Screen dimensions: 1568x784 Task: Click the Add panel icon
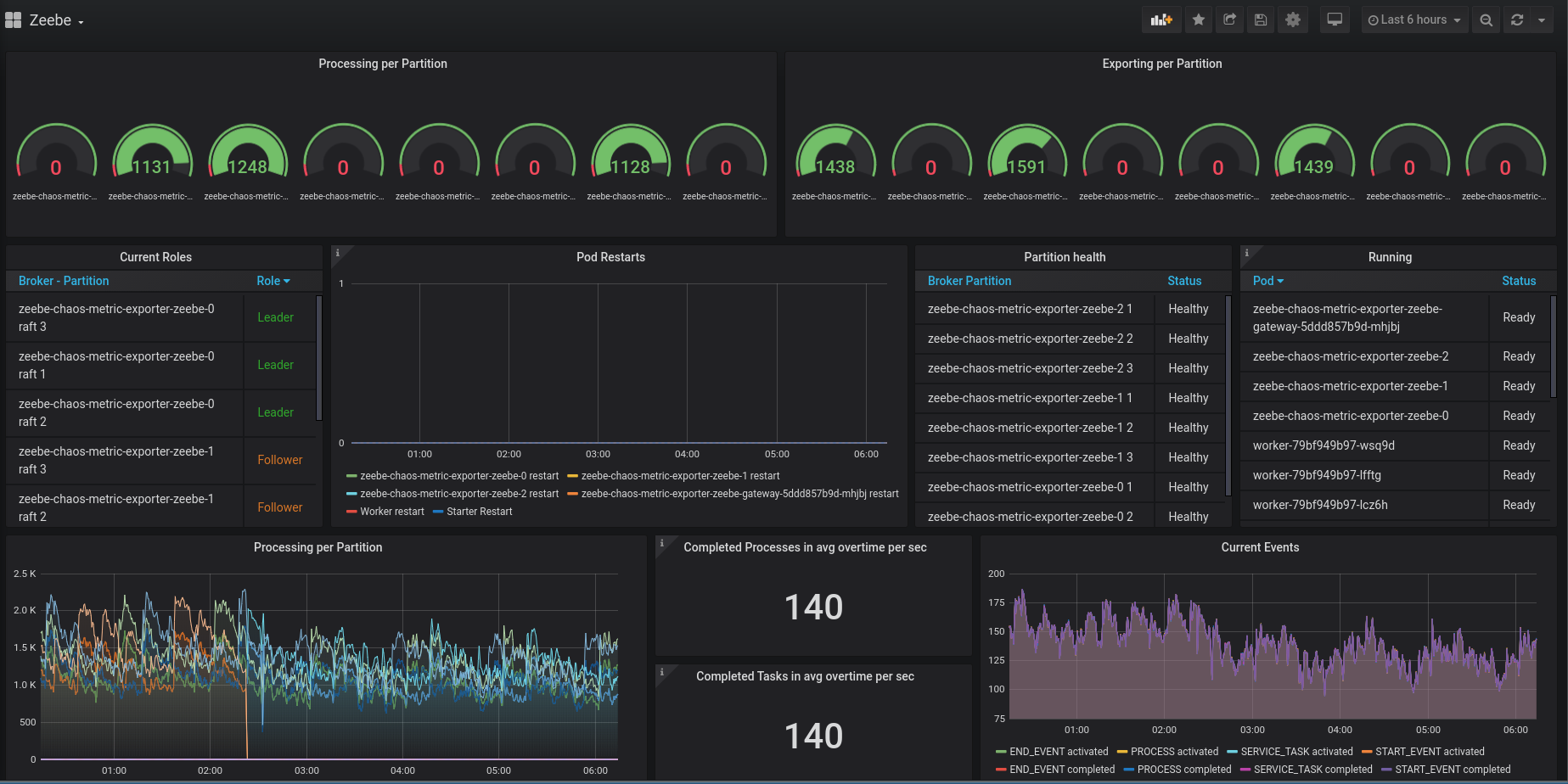click(x=1161, y=20)
